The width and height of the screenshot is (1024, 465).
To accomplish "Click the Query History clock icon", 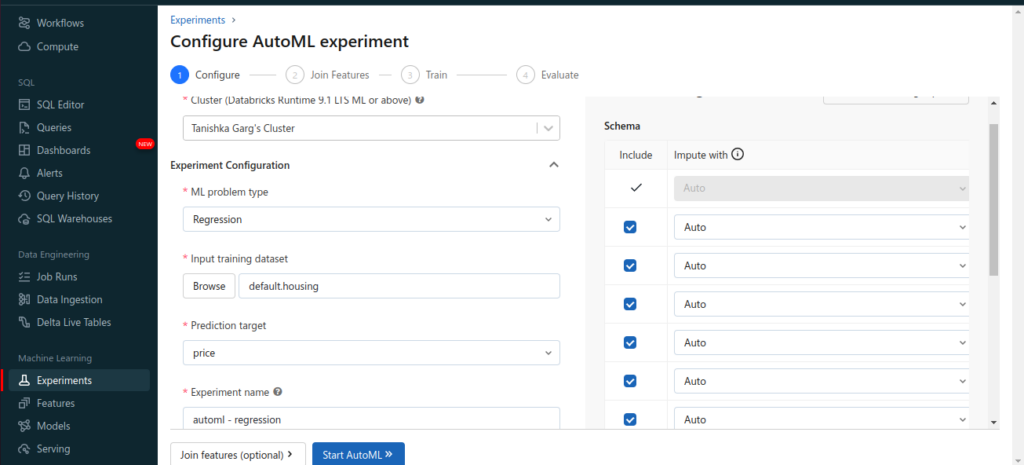I will pyautogui.click(x=24, y=196).
